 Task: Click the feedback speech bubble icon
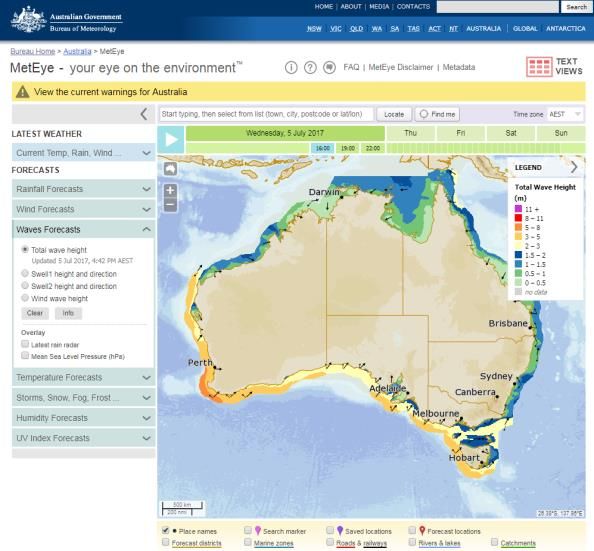[x=330, y=67]
